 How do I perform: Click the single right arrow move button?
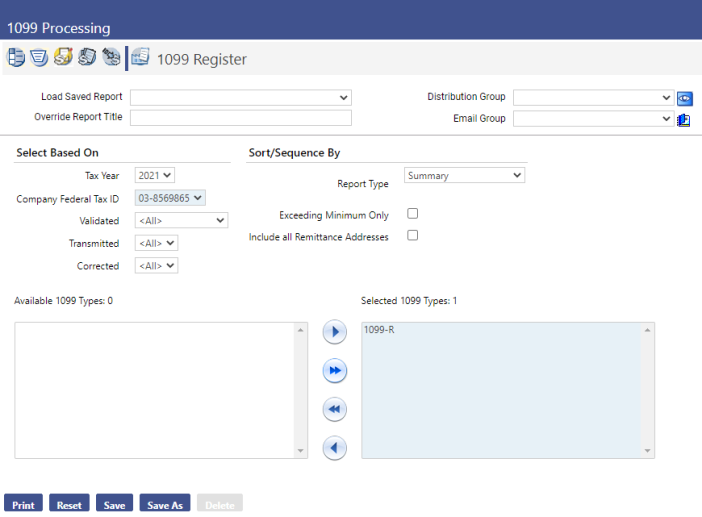tap(335, 331)
